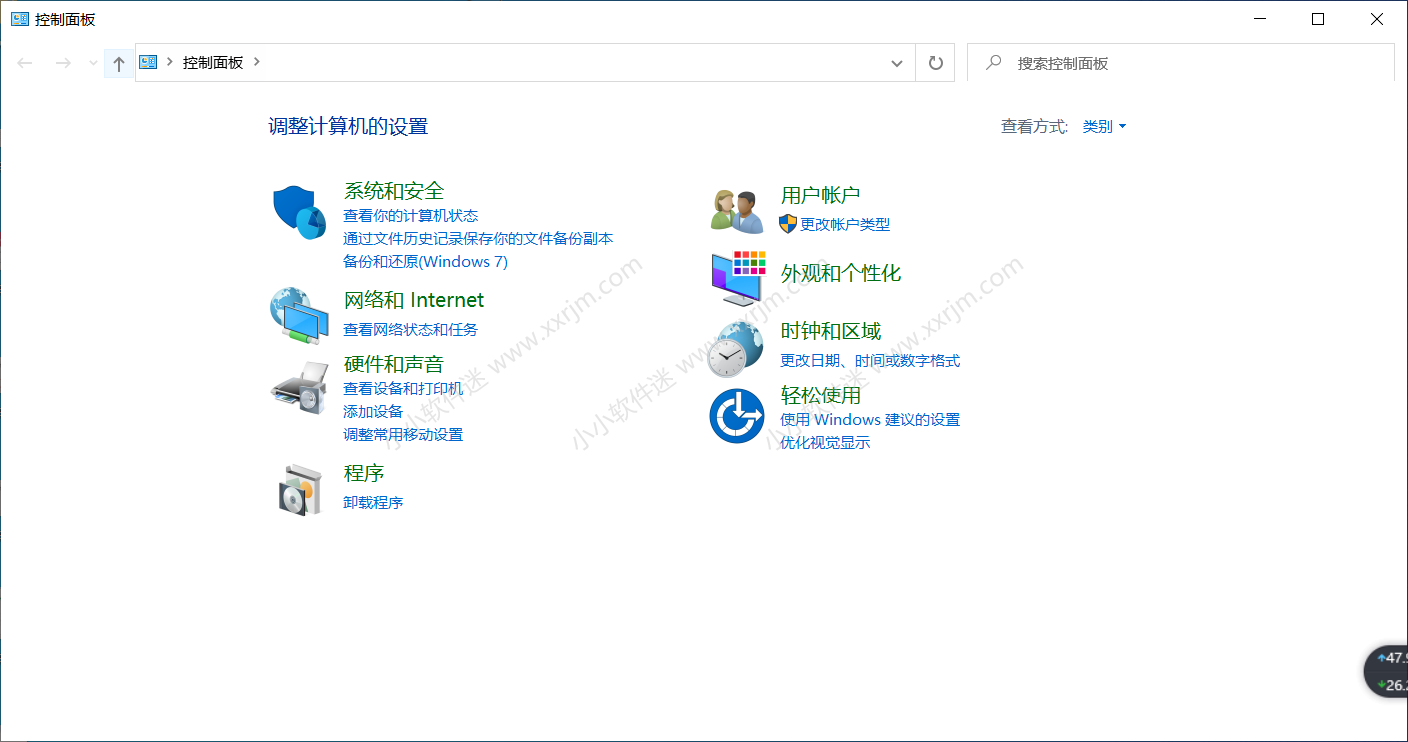Go forward with the forward arrow
The height and width of the screenshot is (742, 1408).
point(62,63)
